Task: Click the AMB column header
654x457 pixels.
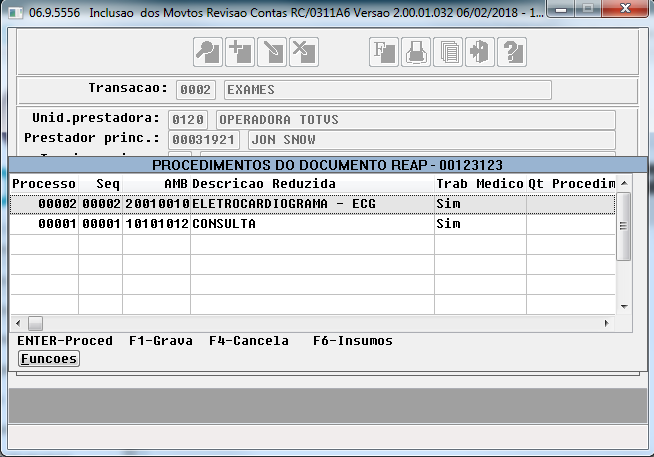Action: pyautogui.click(x=156, y=184)
